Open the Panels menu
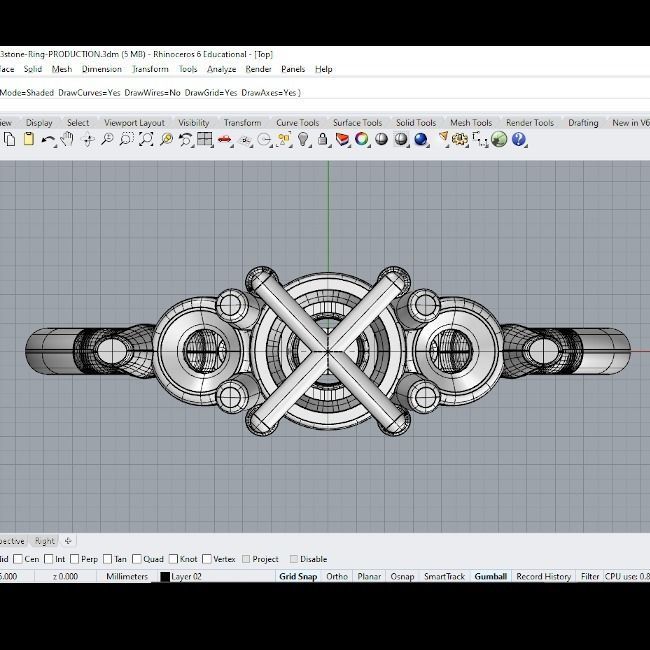Screen dimensions: 650x650 [293, 69]
